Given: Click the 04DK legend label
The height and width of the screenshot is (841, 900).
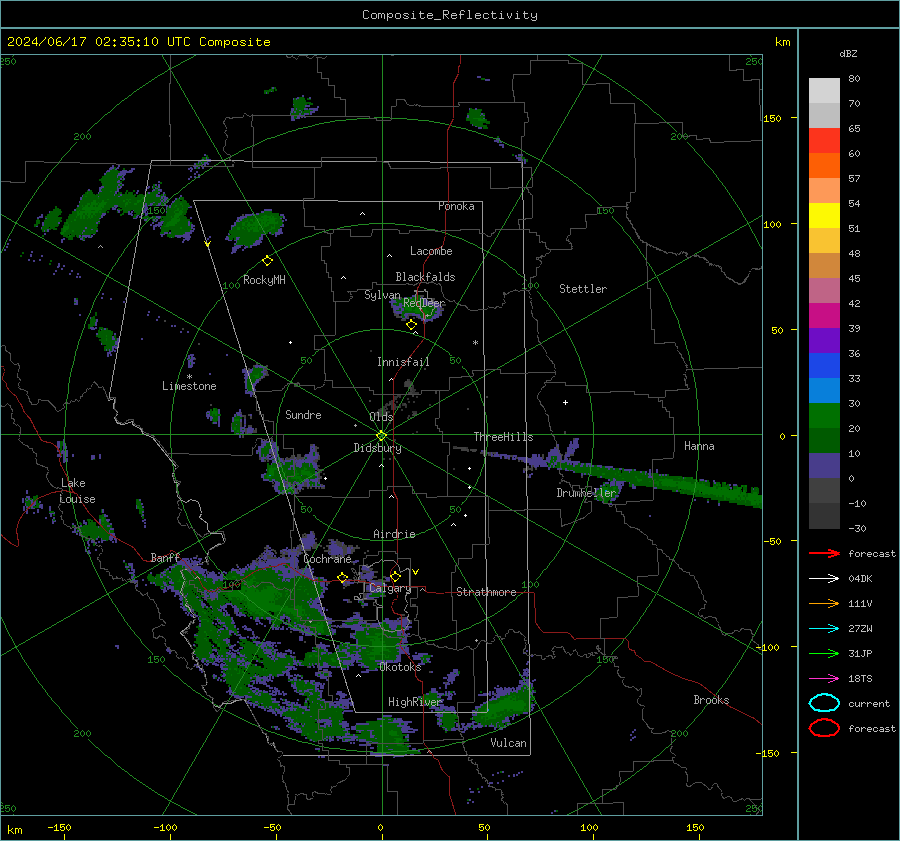Looking at the screenshot, I should [860, 579].
